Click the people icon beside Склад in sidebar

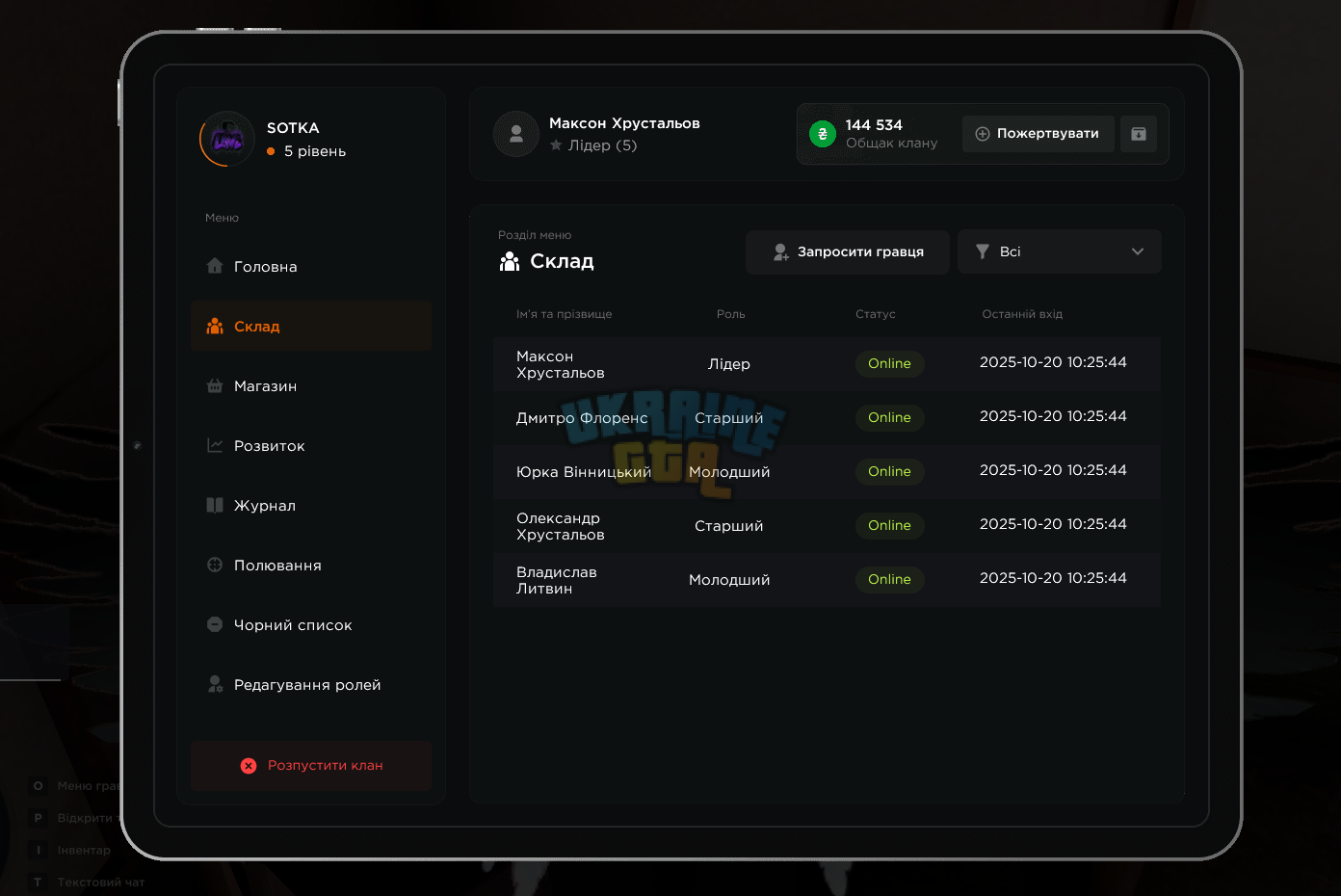point(215,326)
